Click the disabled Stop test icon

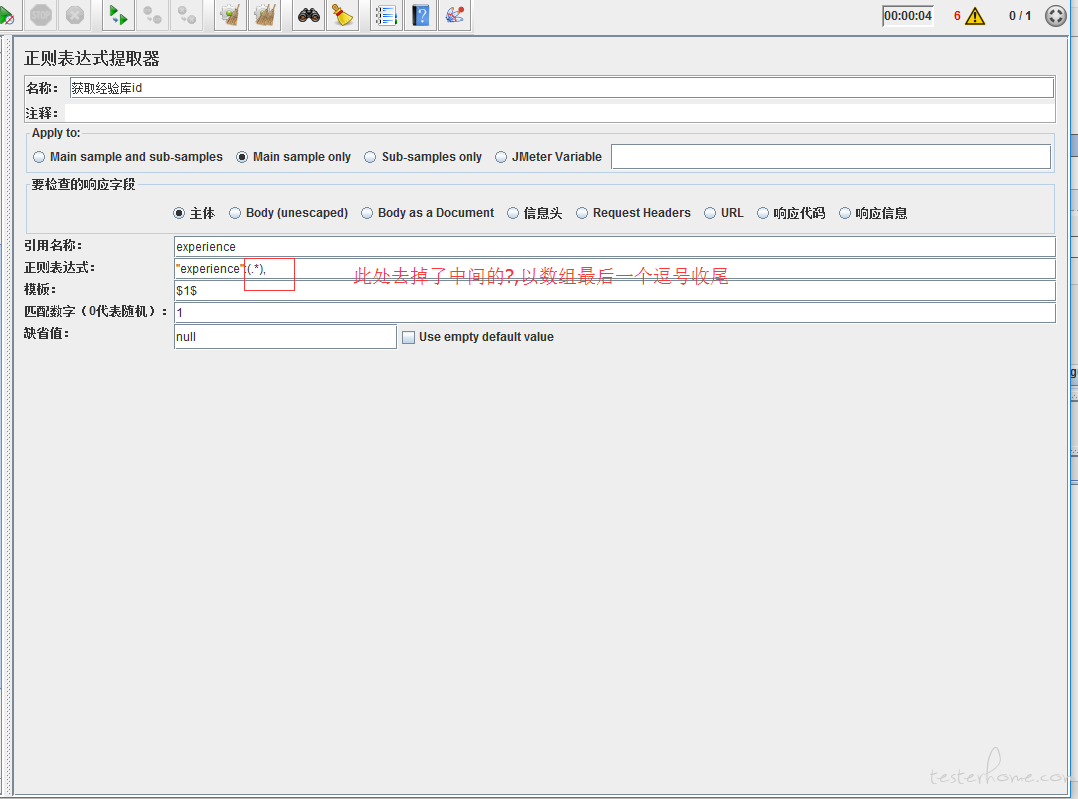(x=41, y=15)
